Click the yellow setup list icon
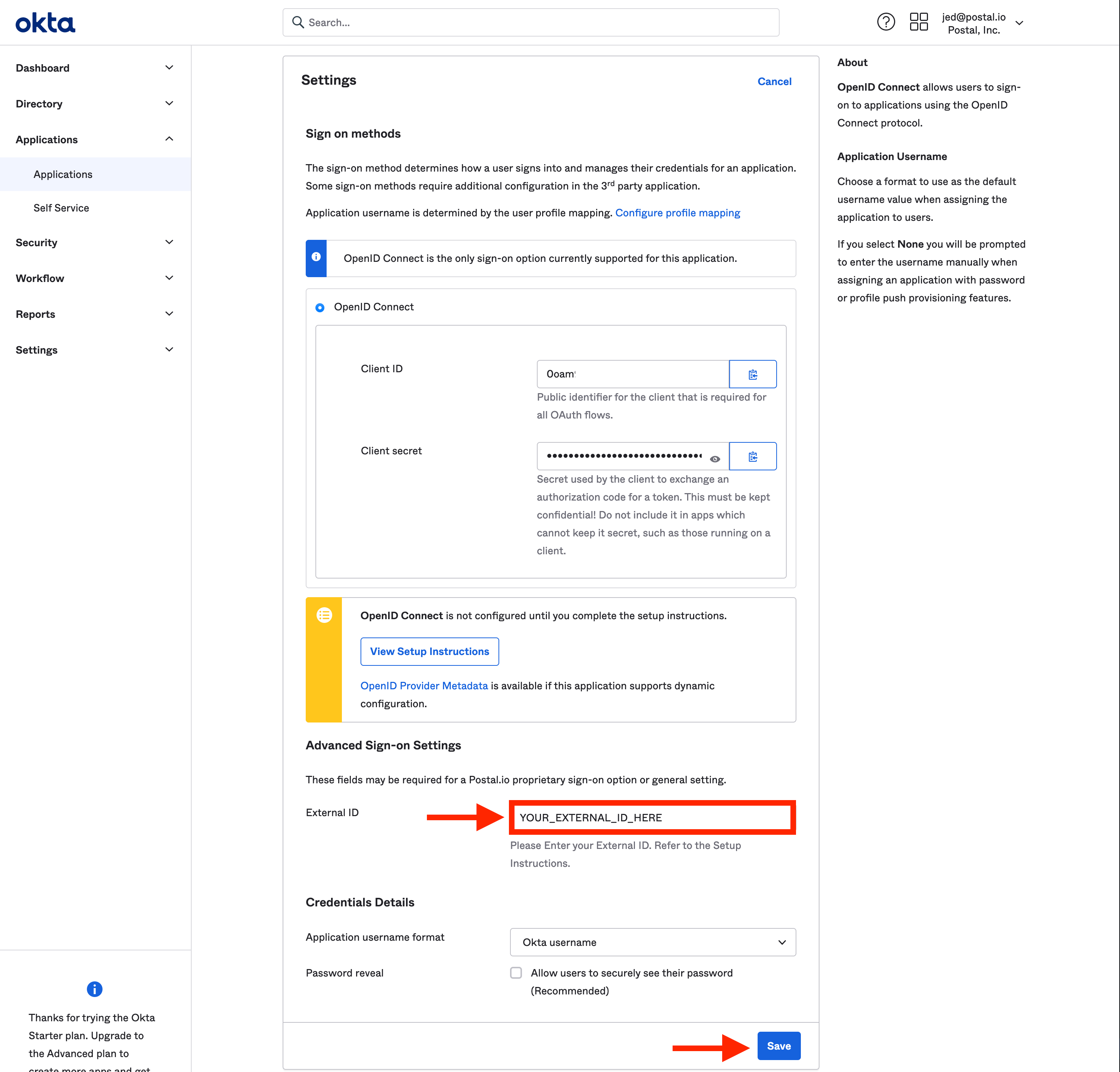1120x1072 pixels. (324, 615)
